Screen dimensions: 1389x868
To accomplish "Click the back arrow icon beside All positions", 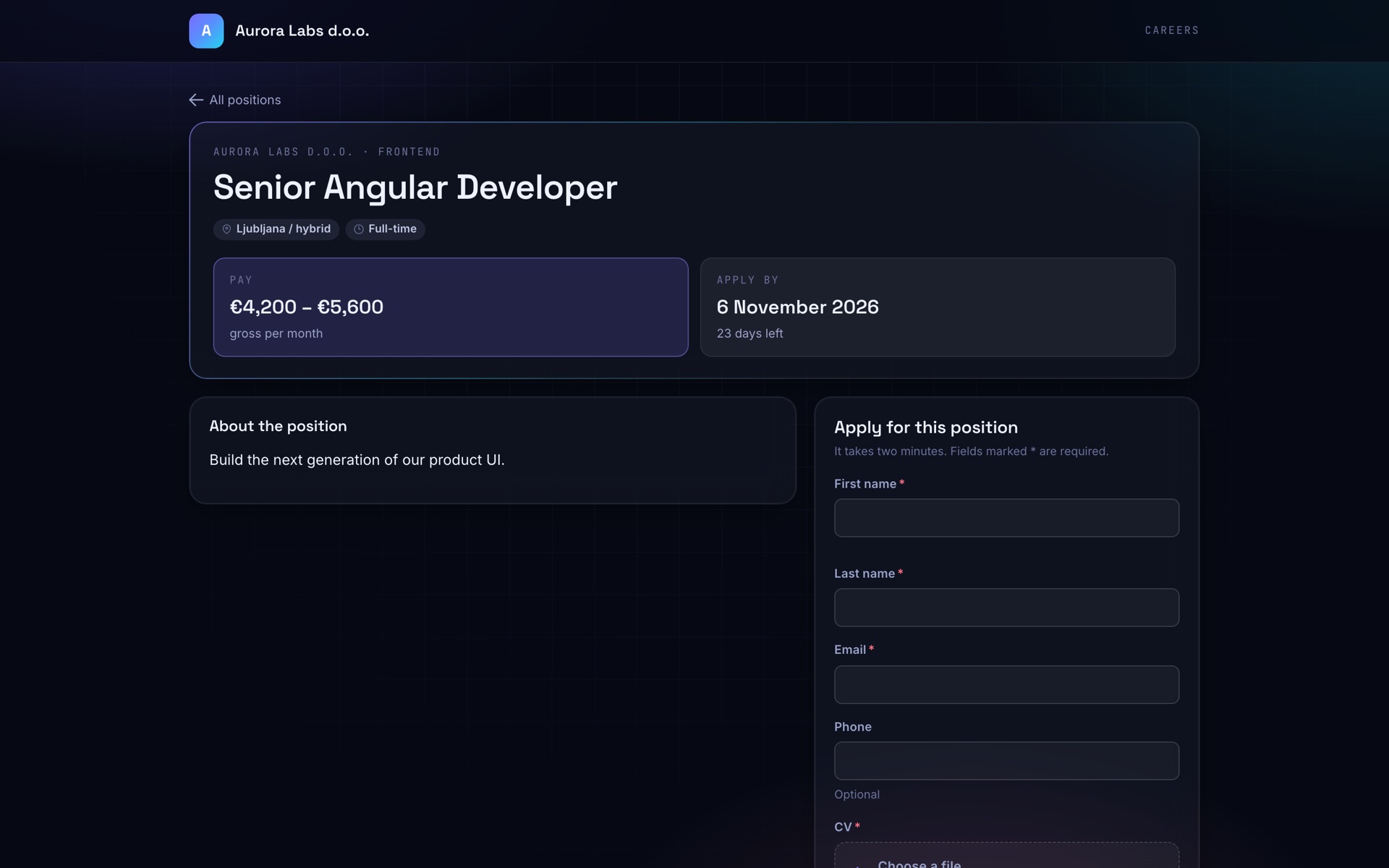I will (x=196, y=100).
